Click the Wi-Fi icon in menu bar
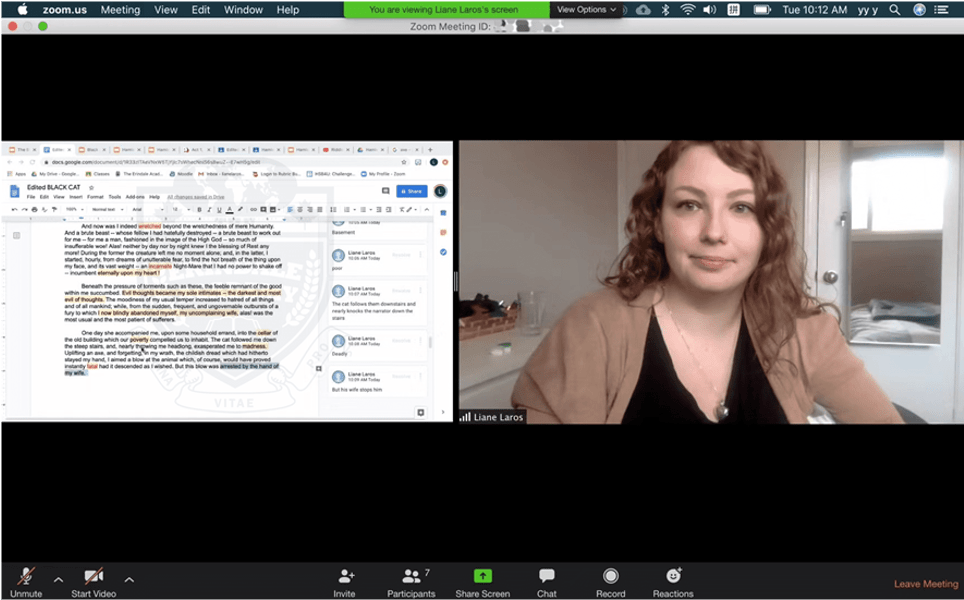Image resolution: width=964 pixels, height=600 pixels. tap(688, 9)
